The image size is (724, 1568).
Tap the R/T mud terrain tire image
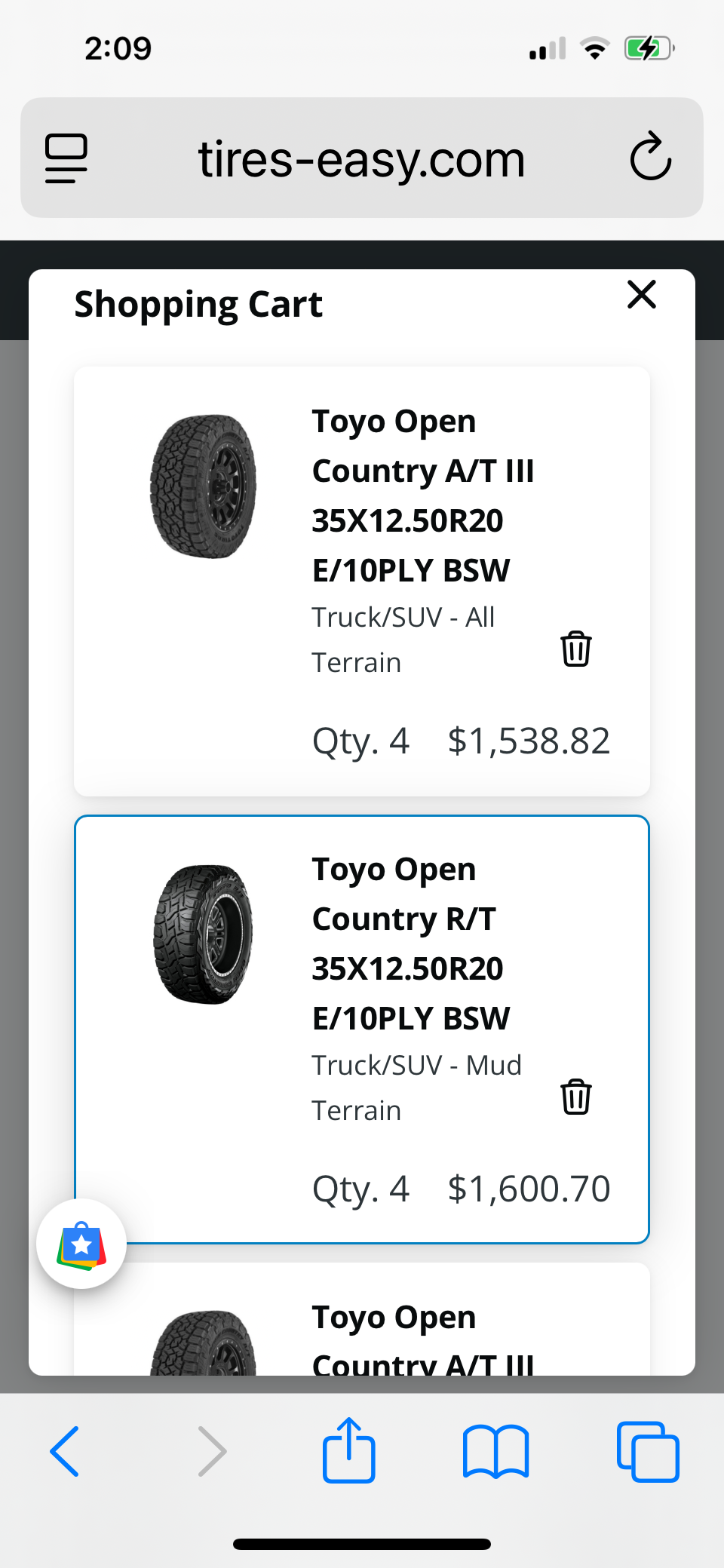coord(203,934)
